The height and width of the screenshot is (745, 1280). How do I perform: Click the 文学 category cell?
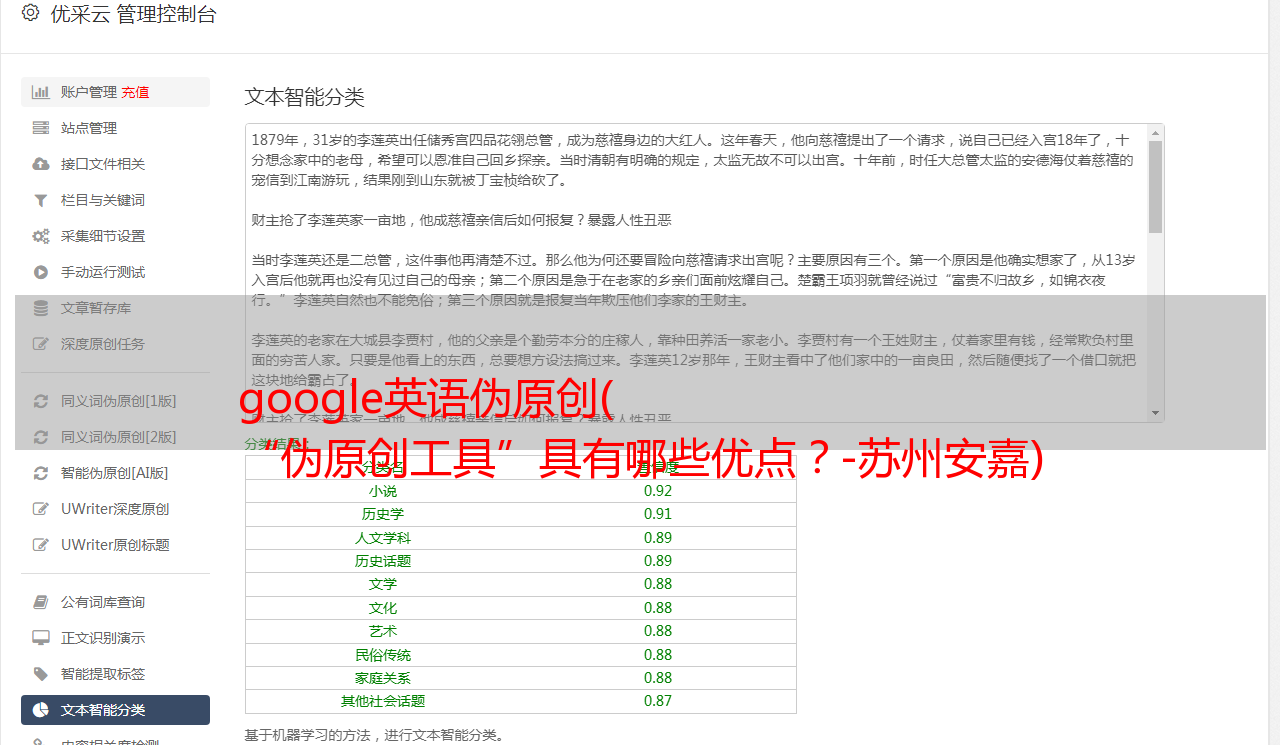383,584
